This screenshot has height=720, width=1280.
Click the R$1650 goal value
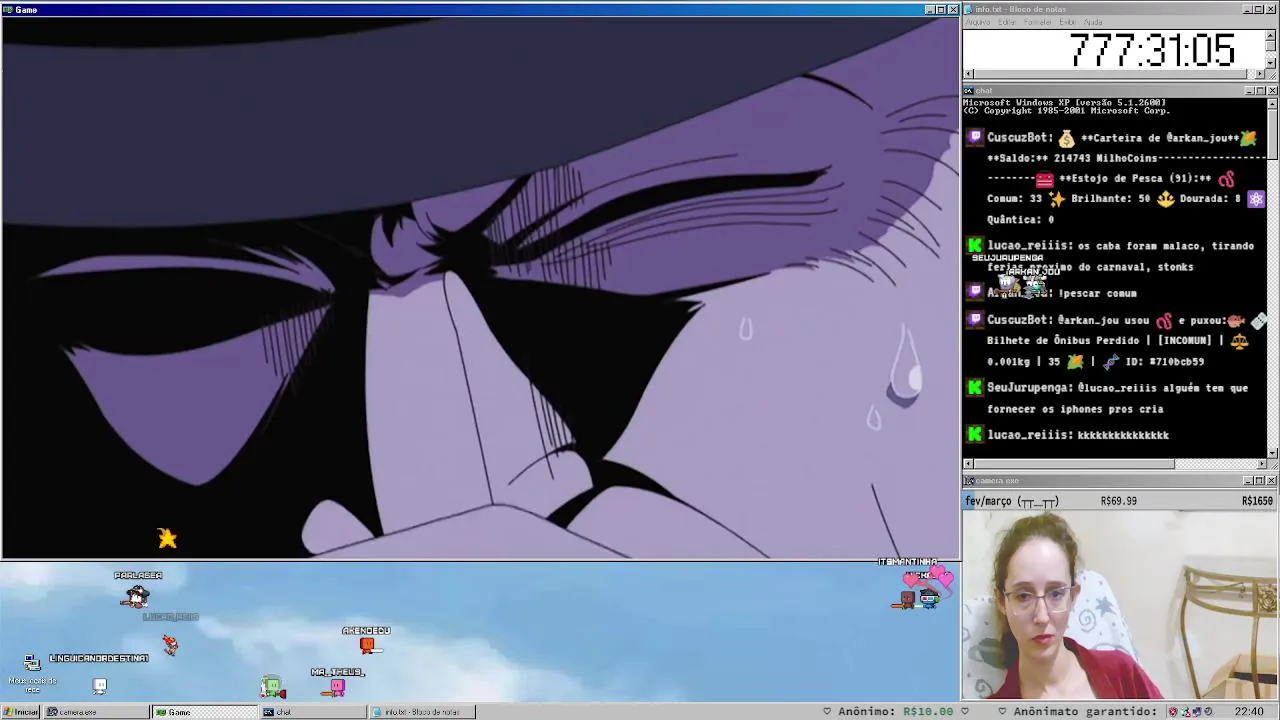tap(1258, 501)
